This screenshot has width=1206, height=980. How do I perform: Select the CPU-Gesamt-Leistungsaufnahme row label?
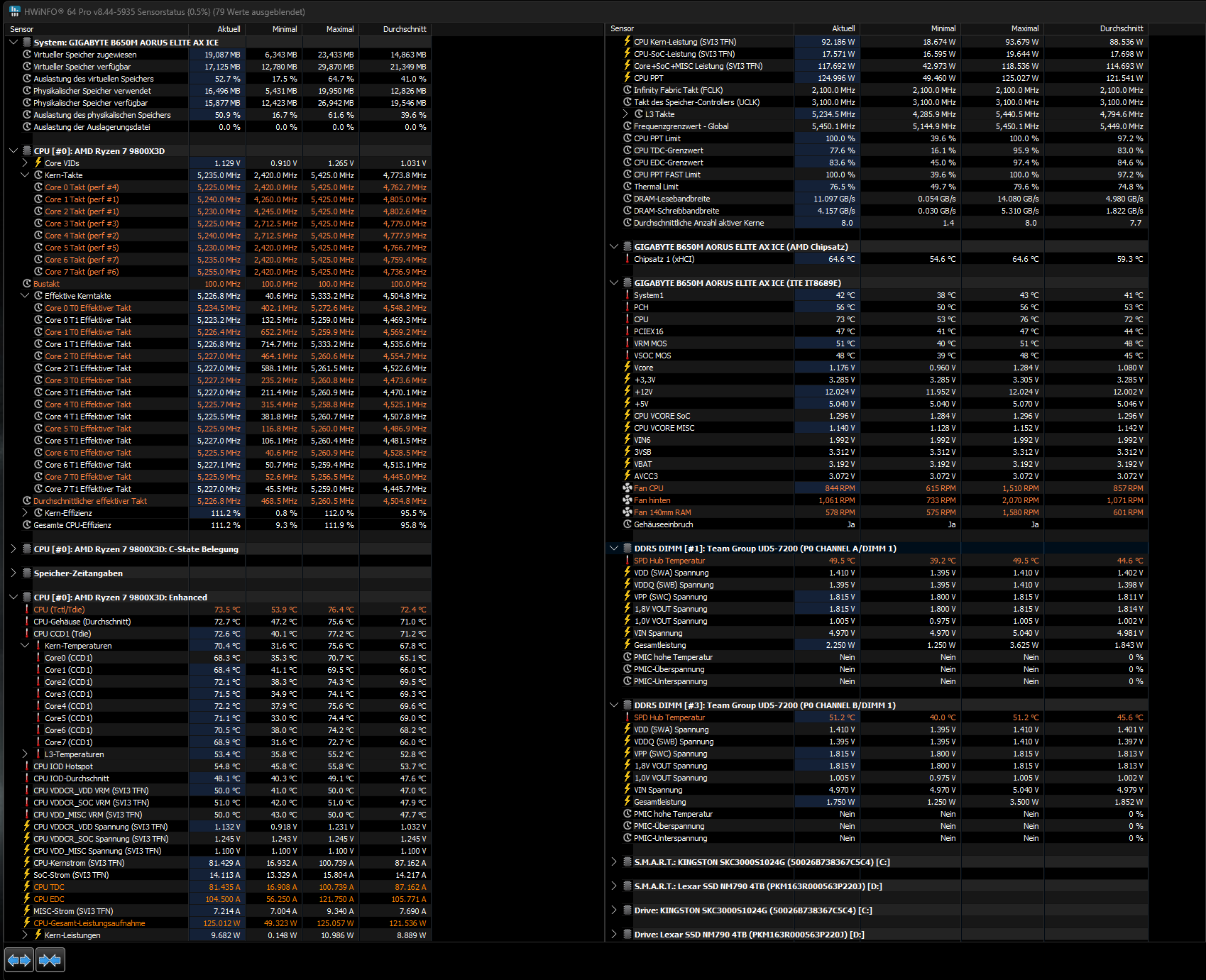coord(89,923)
